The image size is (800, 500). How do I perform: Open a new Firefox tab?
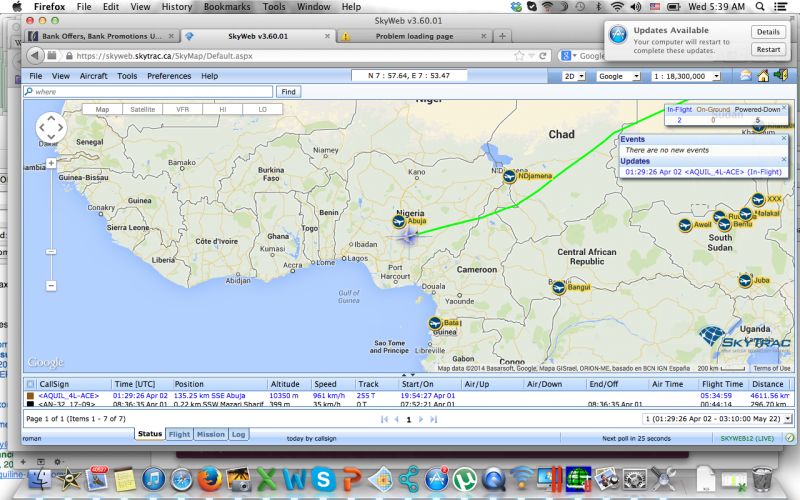[x=502, y=36]
